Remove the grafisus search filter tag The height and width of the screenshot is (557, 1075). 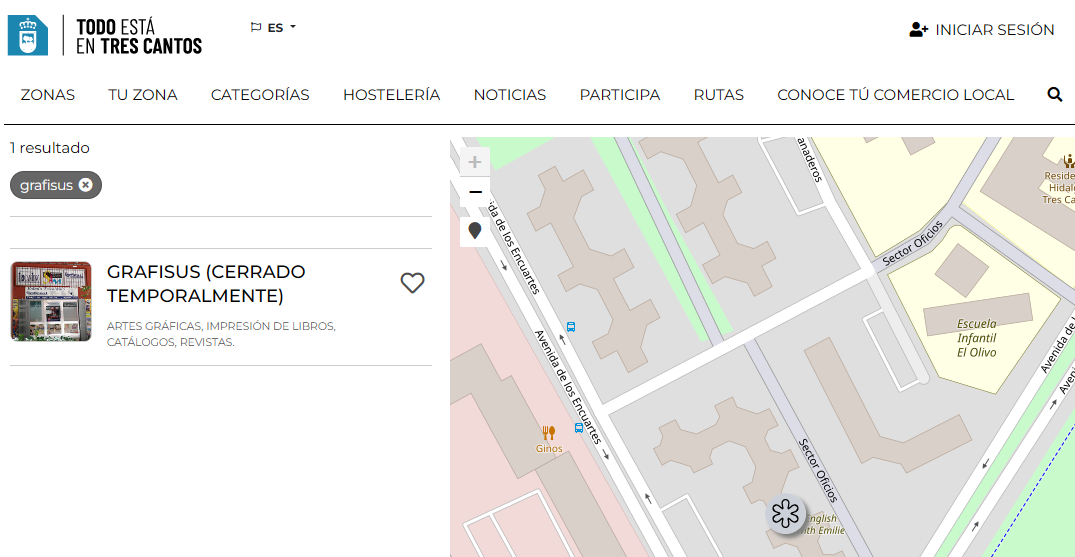86,185
